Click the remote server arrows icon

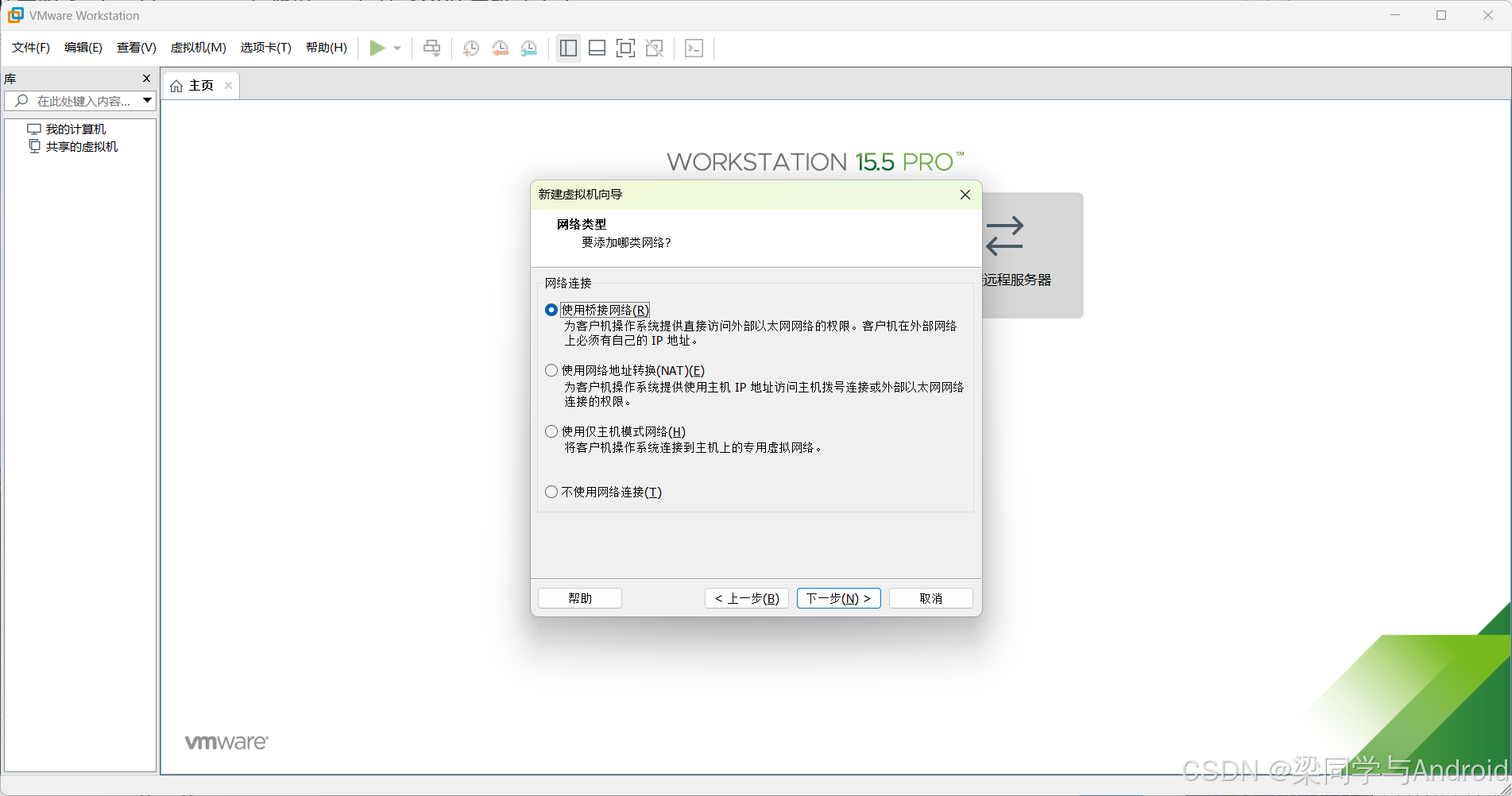[x=1005, y=236]
